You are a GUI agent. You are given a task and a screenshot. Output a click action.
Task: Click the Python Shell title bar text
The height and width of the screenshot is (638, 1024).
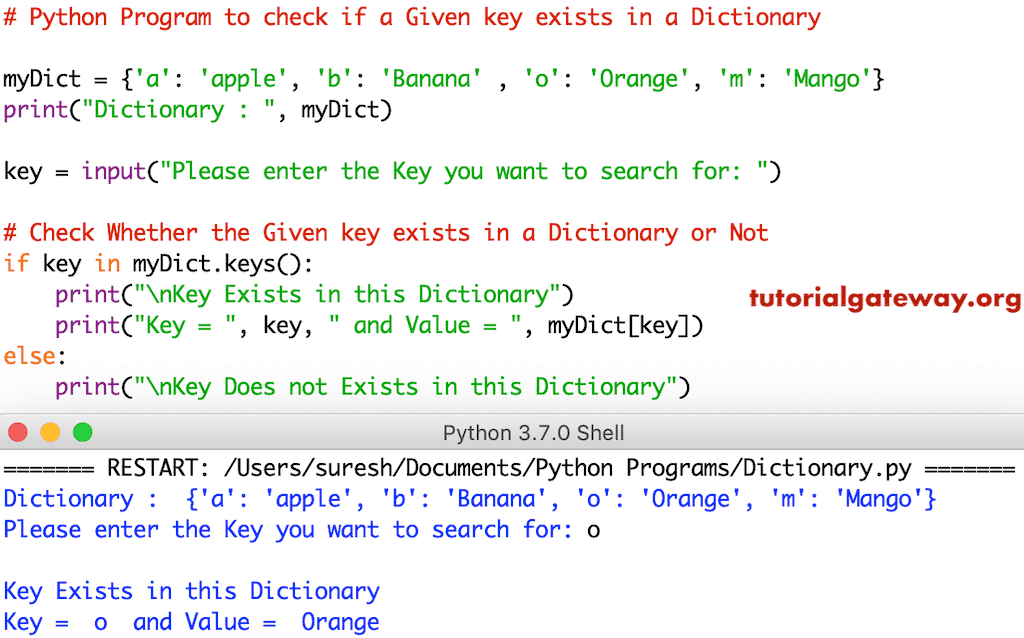(x=534, y=433)
